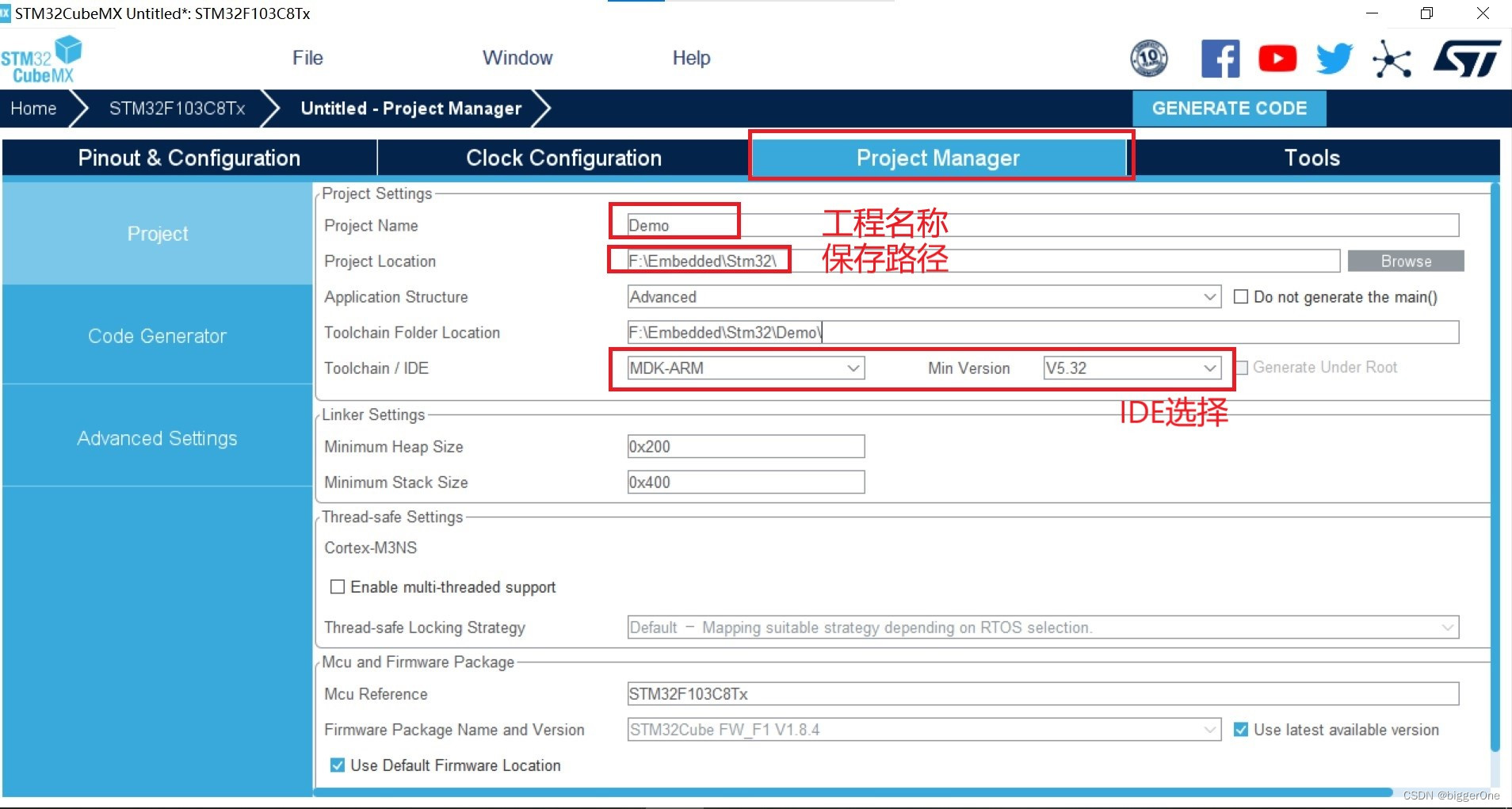Open the Toolchain / IDE dropdown
This screenshot has height=809, width=1512.
(746, 368)
